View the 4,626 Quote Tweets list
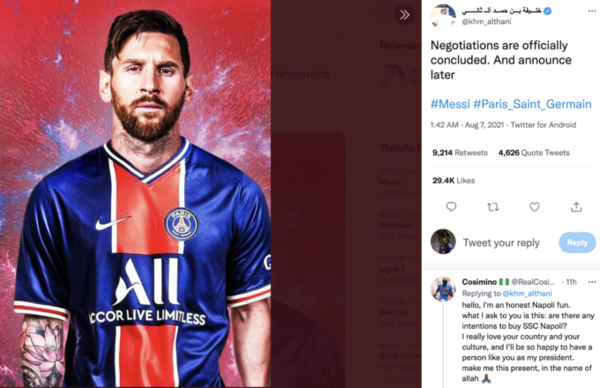This screenshot has height=388, width=600. pyautogui.click(x=534, y=153)
